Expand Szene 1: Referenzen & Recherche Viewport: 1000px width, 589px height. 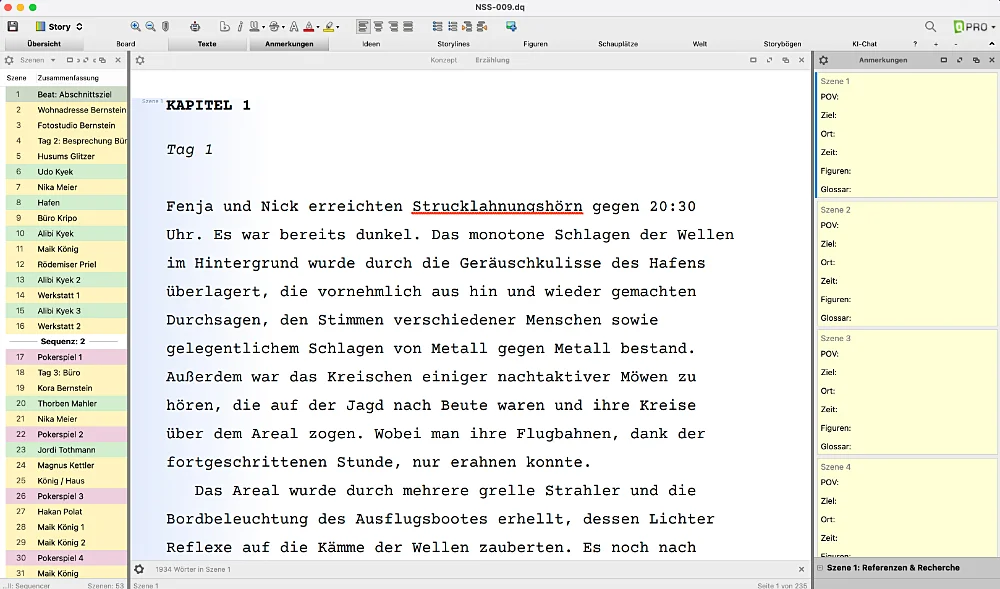tap(820, 567)
